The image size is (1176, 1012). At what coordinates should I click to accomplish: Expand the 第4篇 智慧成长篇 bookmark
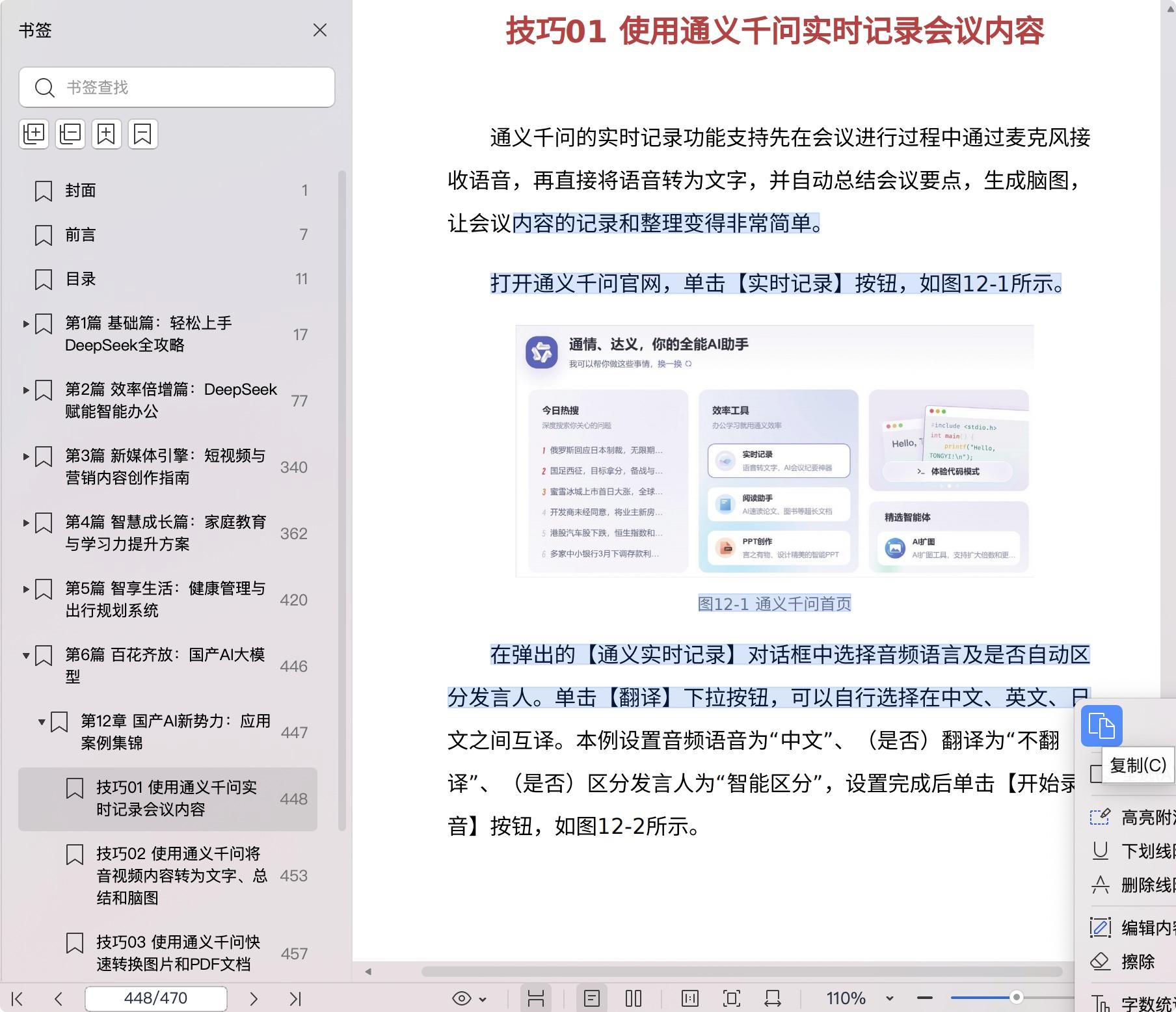click(x=26, y=522)
